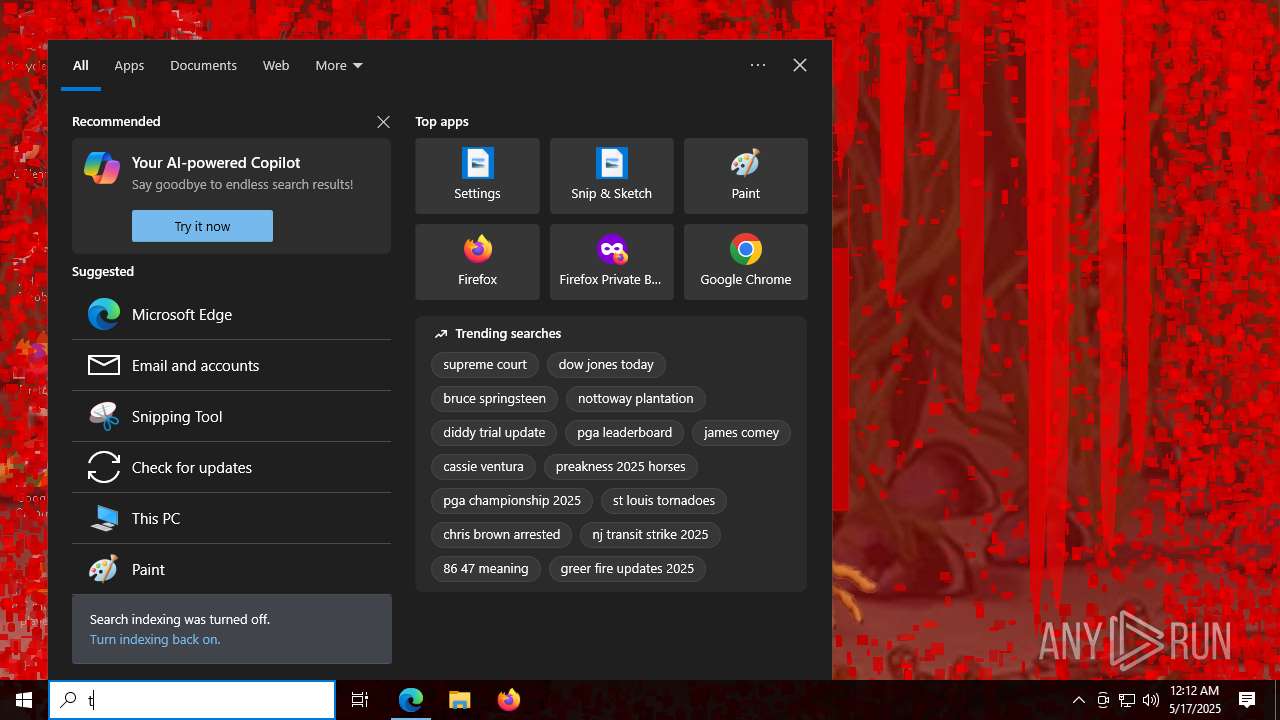
Task: Open Settings from Top apps
Action: 477,176
